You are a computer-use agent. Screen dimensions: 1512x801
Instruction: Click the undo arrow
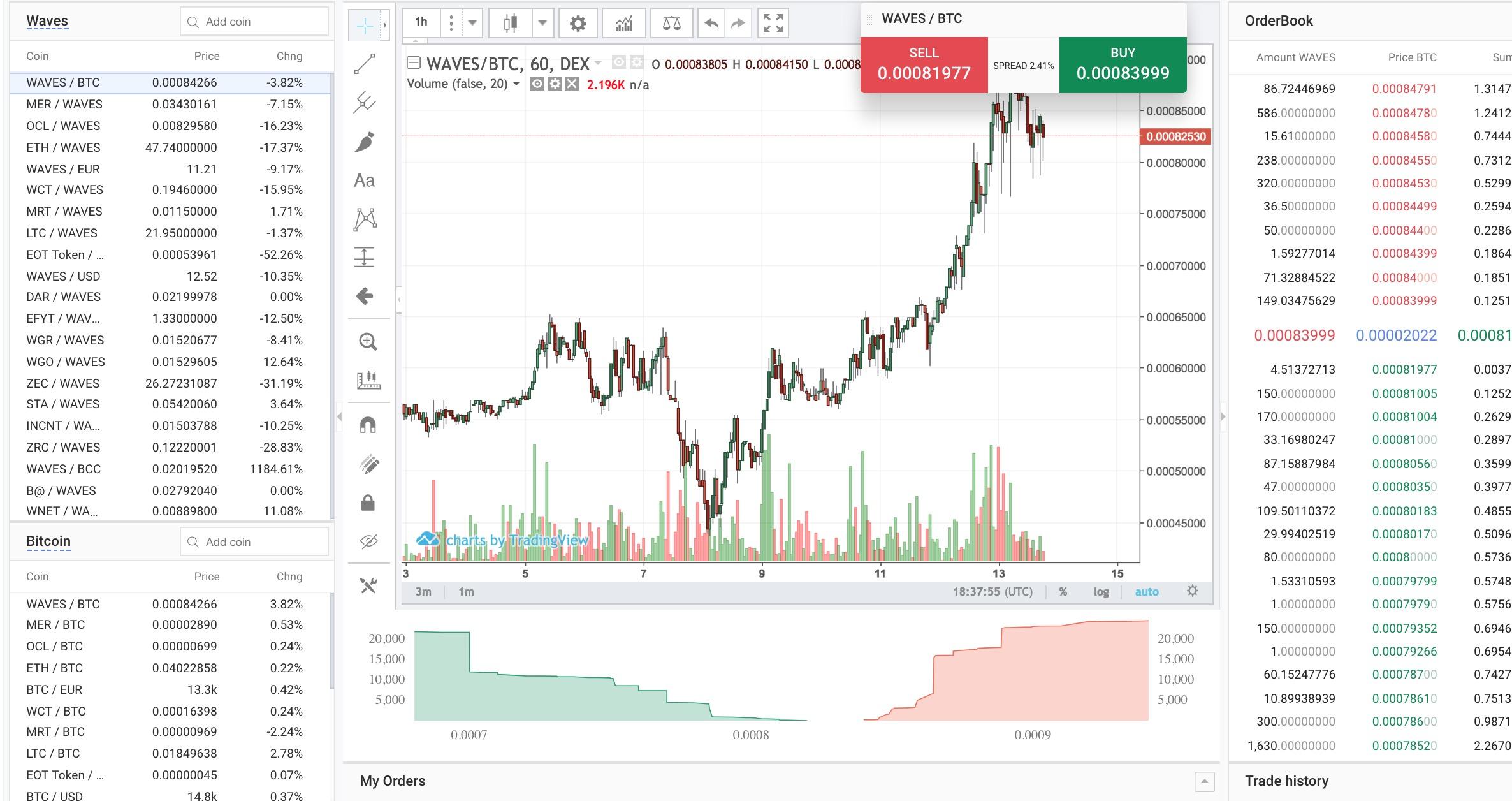coord(711,24)
